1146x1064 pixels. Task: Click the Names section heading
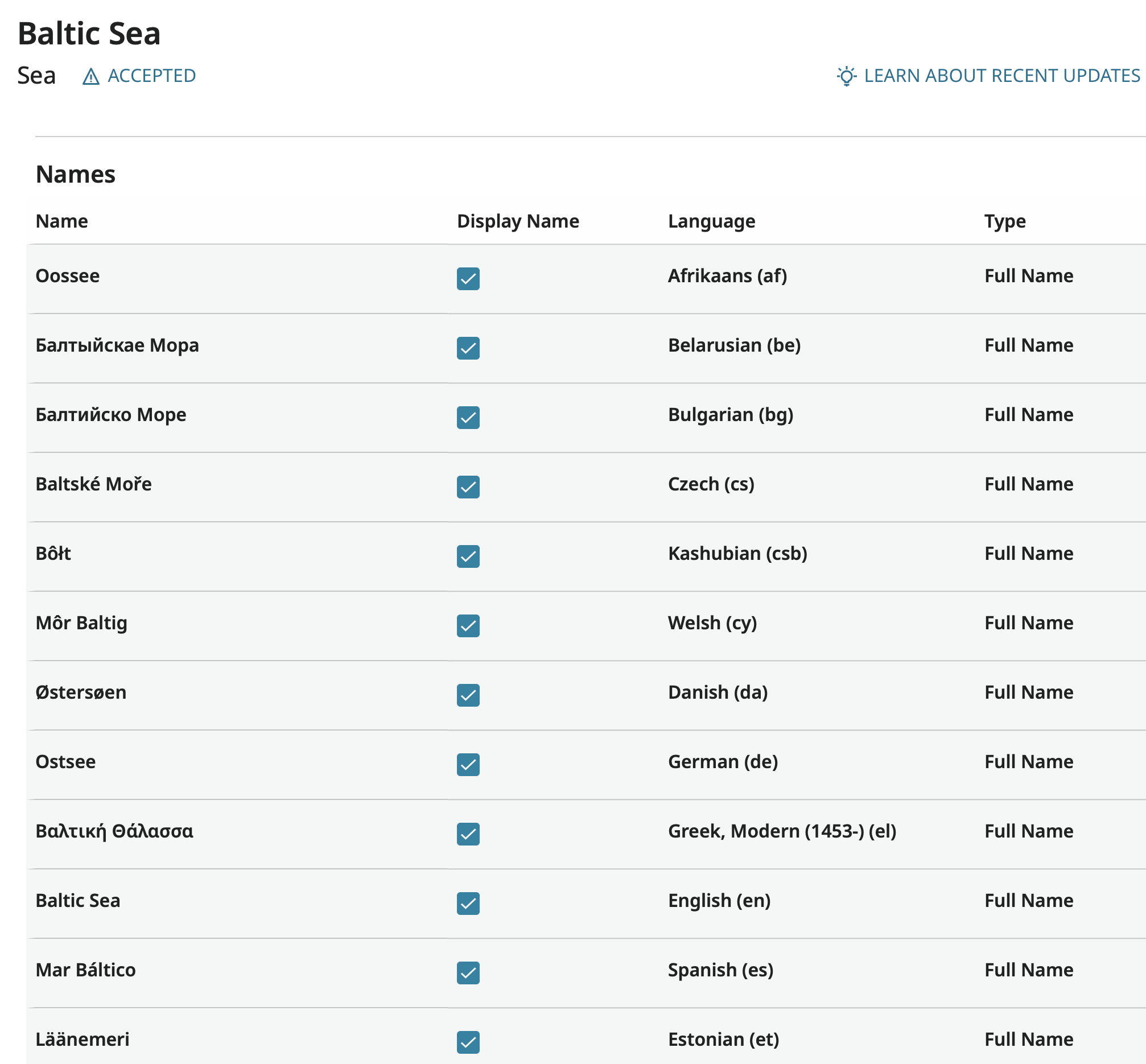point(76,175)
